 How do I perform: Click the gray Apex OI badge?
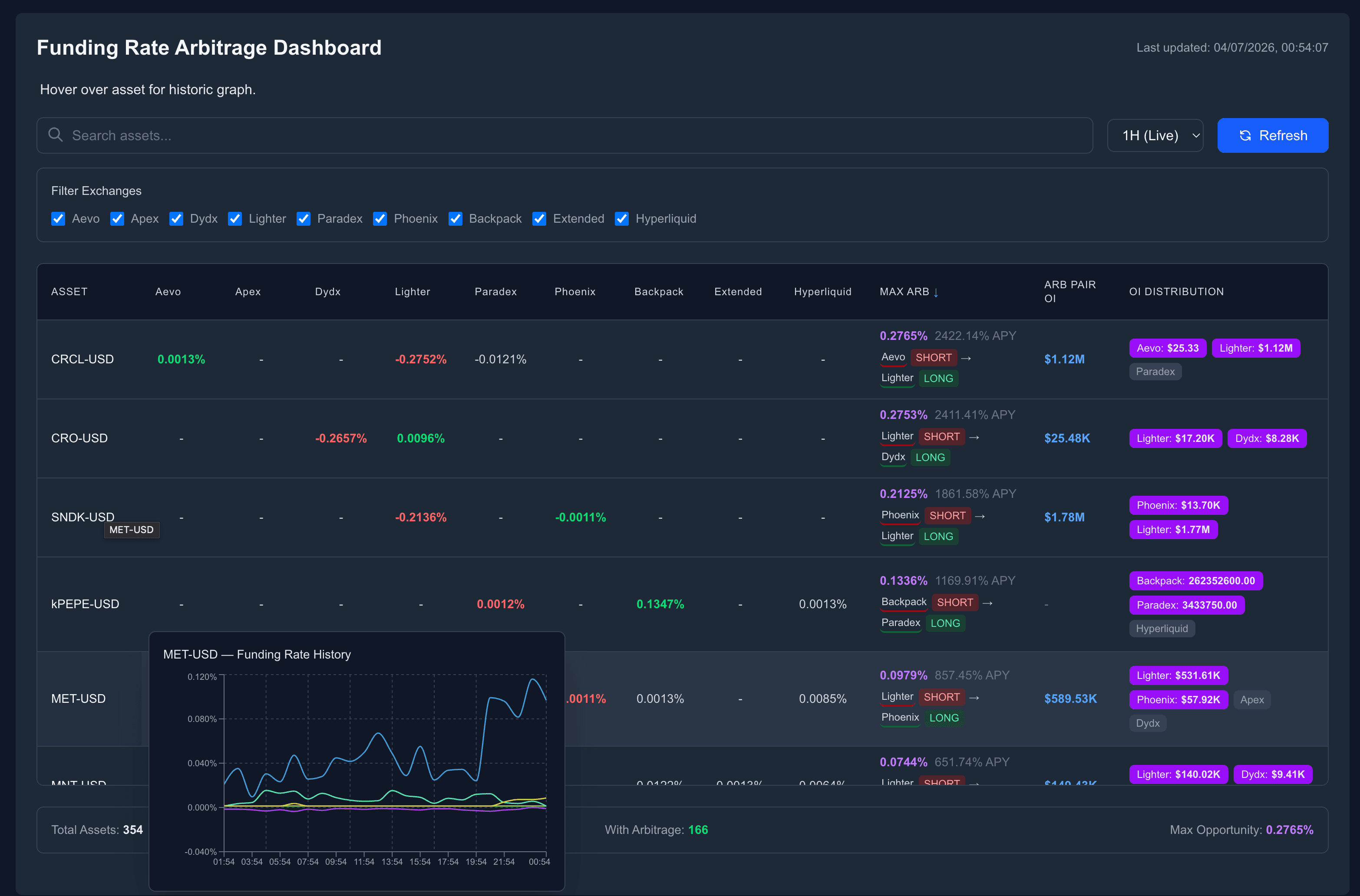(1251, 699)
